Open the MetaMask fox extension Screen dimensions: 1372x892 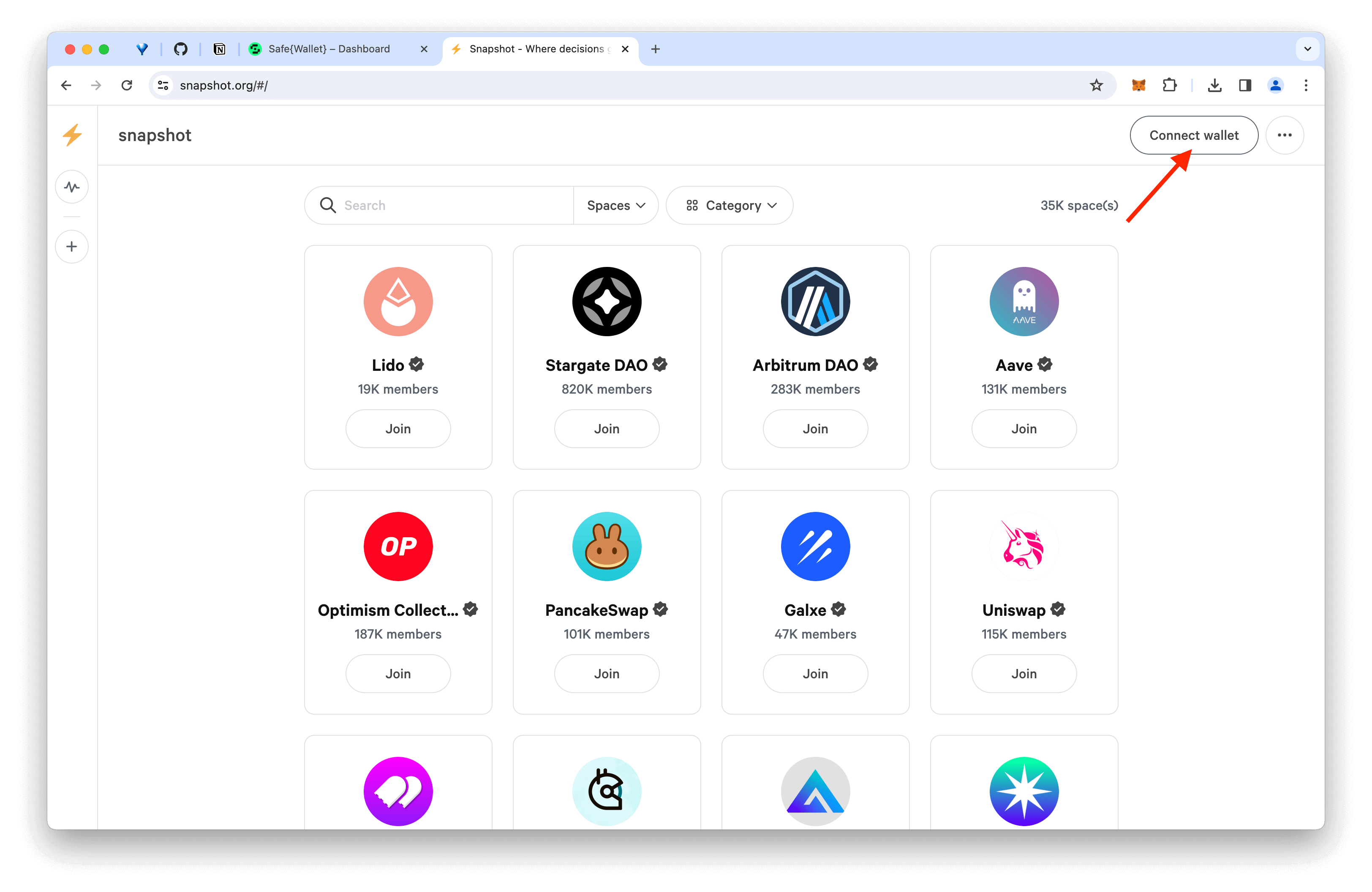(x=1138, y=85)
